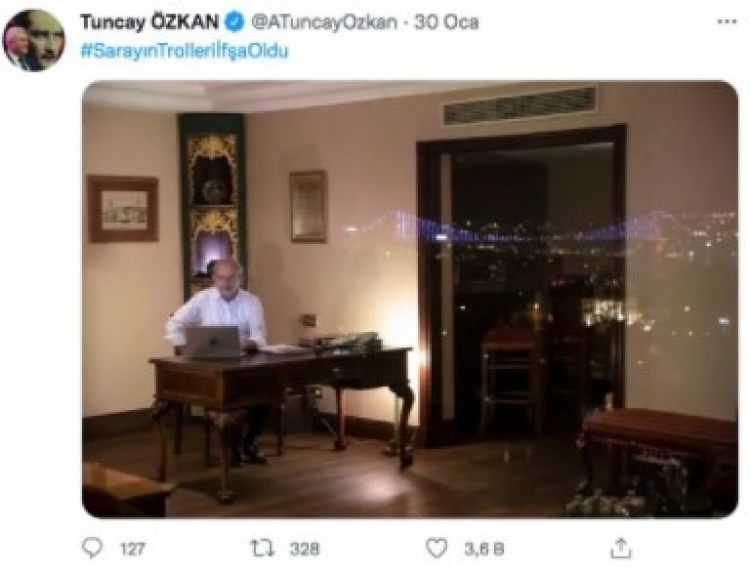750x572 pixels.
Task: Open the @ATuncayOzkan handle
Action: click(x=324, y=22)
